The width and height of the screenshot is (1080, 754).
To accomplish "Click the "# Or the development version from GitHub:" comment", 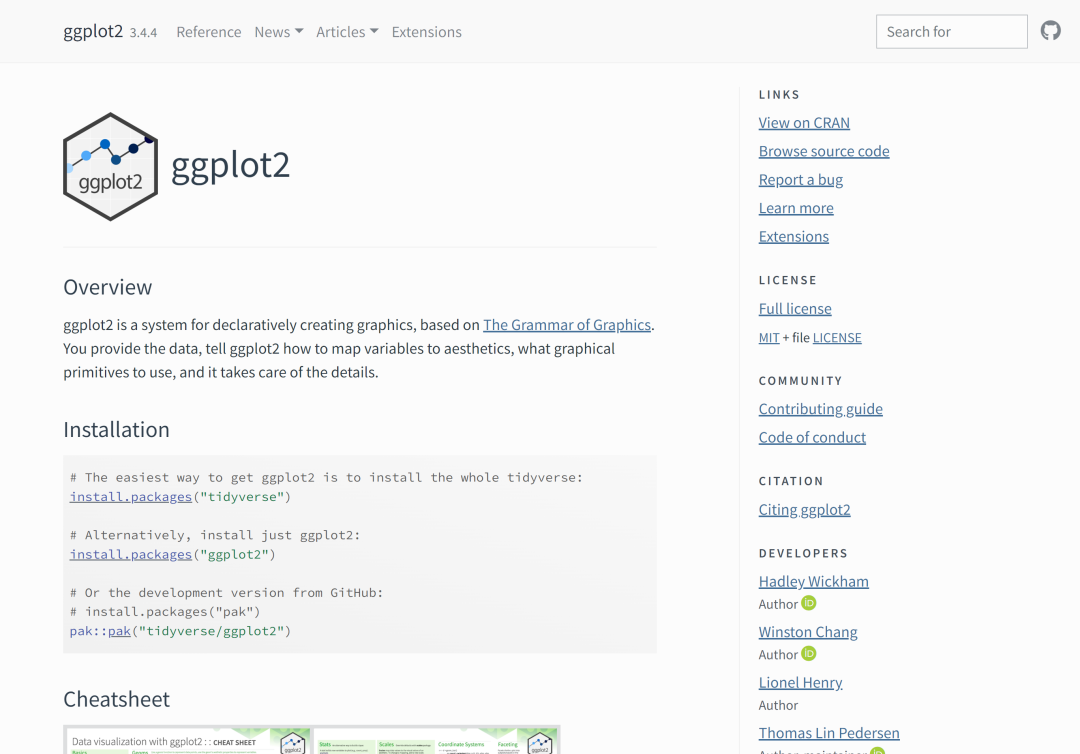I will click(226, 592).
